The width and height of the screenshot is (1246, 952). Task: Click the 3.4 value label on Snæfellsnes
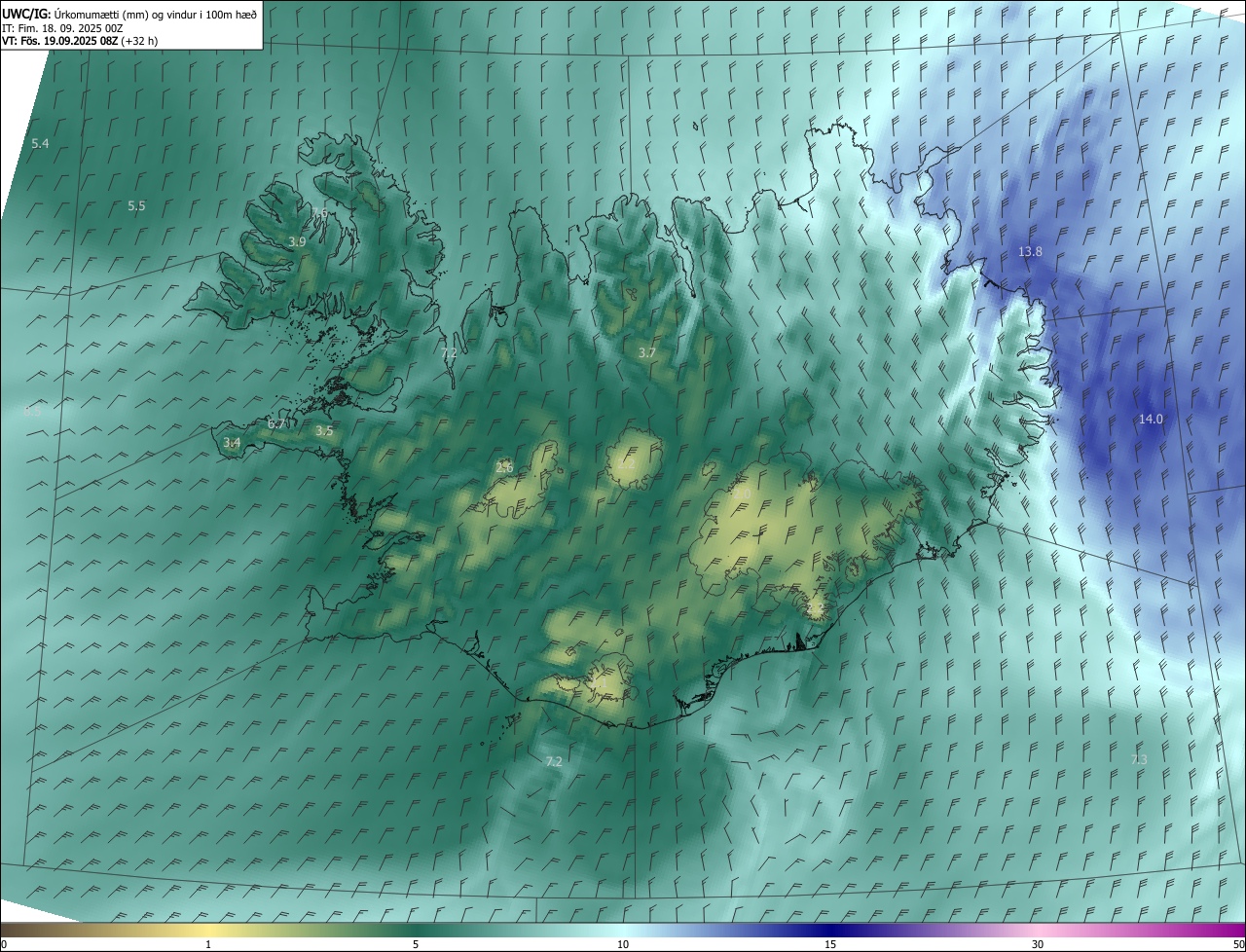232,443
